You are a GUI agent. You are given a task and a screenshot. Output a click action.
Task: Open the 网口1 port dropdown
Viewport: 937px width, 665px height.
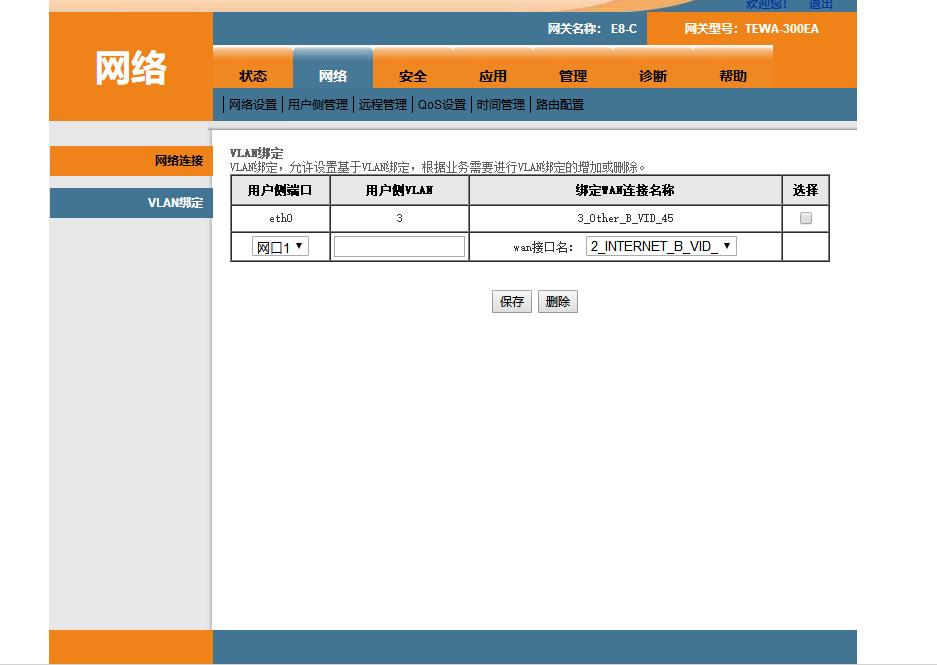pos(280,245)
